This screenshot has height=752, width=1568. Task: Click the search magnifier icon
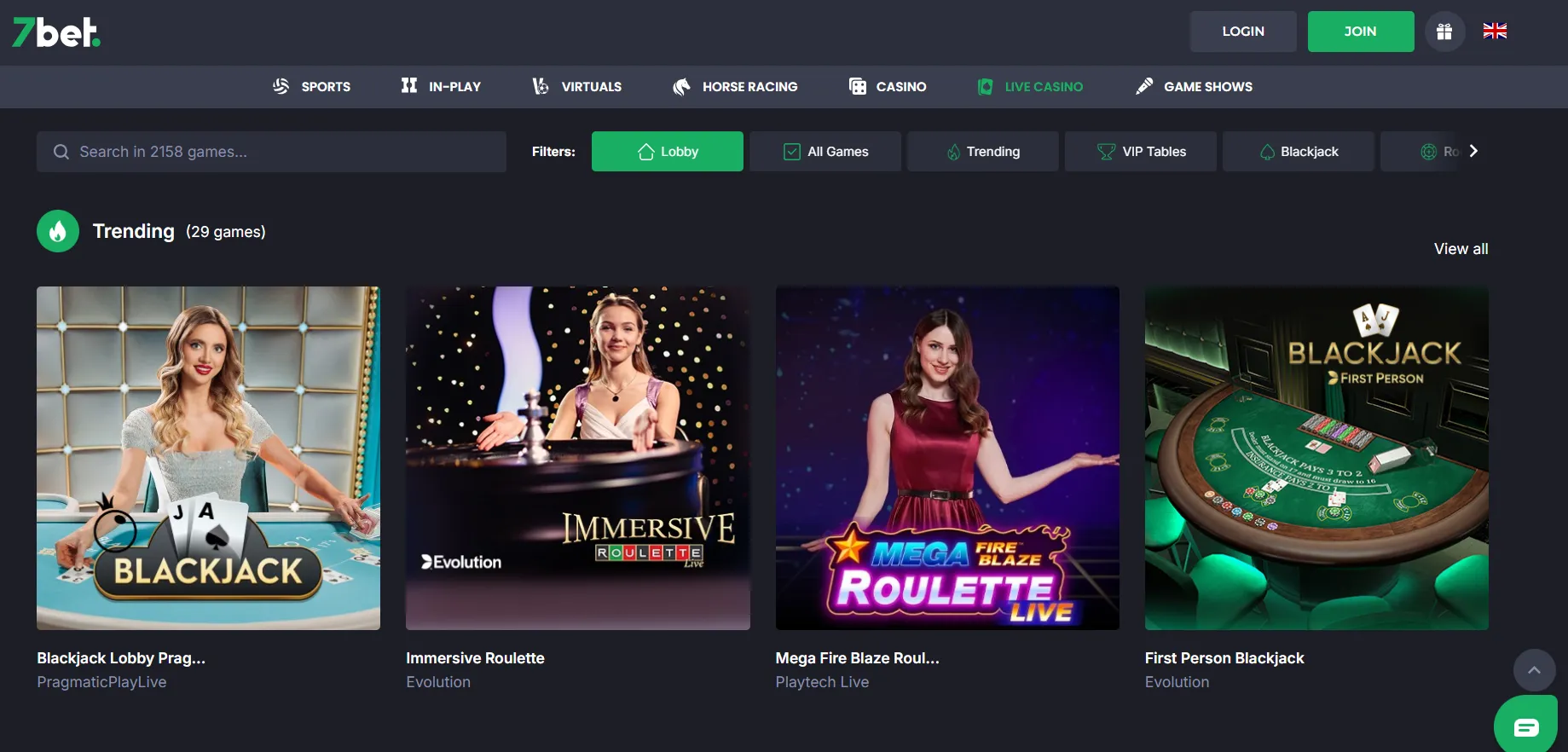[61, 152]
